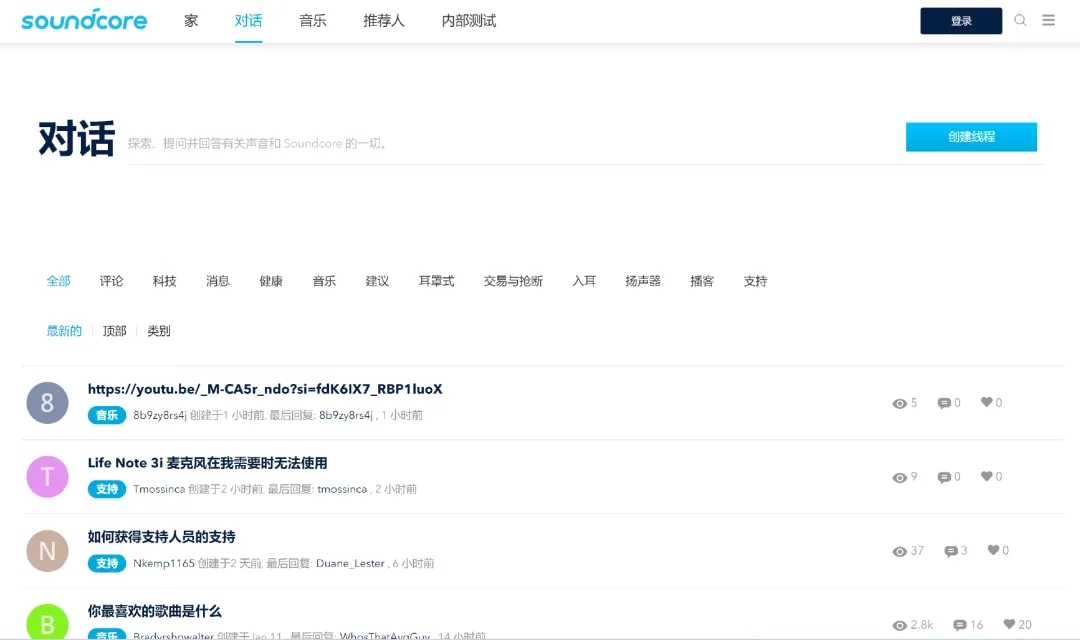The width and height of the screenshot is (1080, 640).
Task: Click the soundcore logo
Action: coord(84,20)
